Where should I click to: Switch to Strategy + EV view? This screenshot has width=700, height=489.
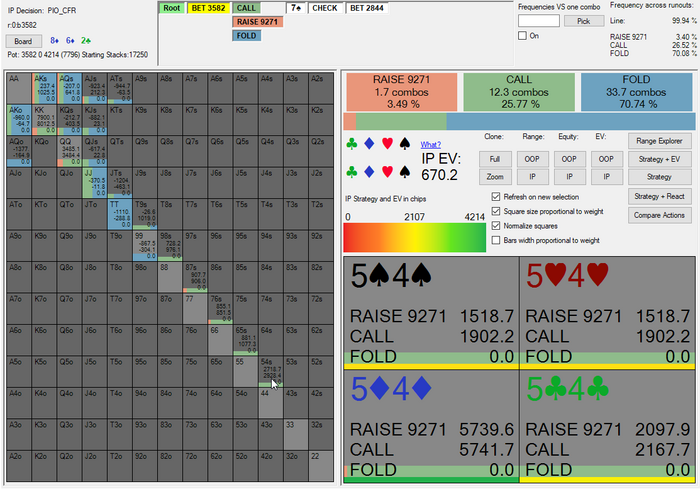659,159
